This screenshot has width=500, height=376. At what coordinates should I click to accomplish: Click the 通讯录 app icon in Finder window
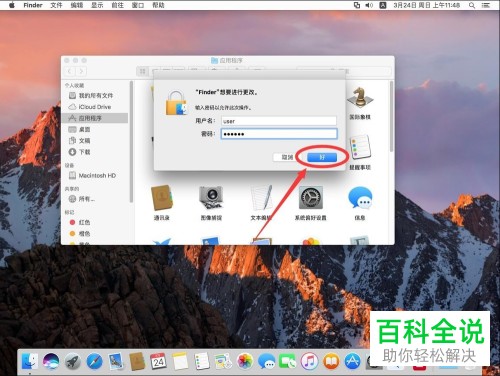click(x=162, y=198)
